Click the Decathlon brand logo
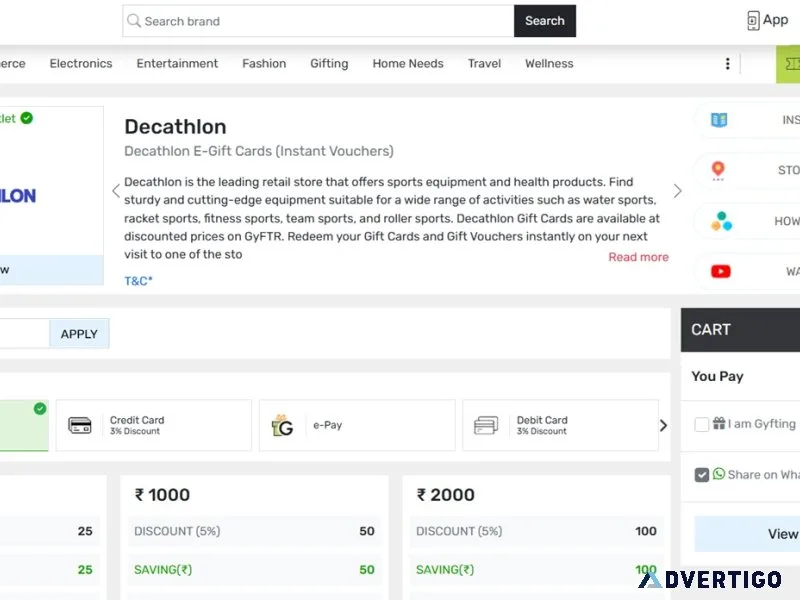The height and width of the screenshot is (600, 800). point(18,196)
